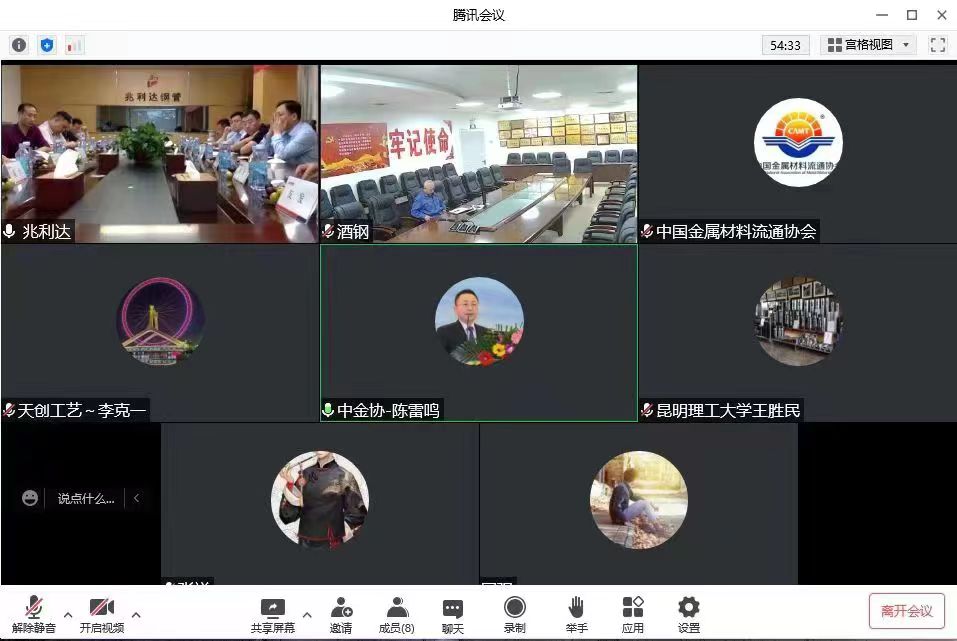Viewport: 957px width, 641px height.
Task: Expand the video options arrow beside 开启视频
Action: (136, 615)
